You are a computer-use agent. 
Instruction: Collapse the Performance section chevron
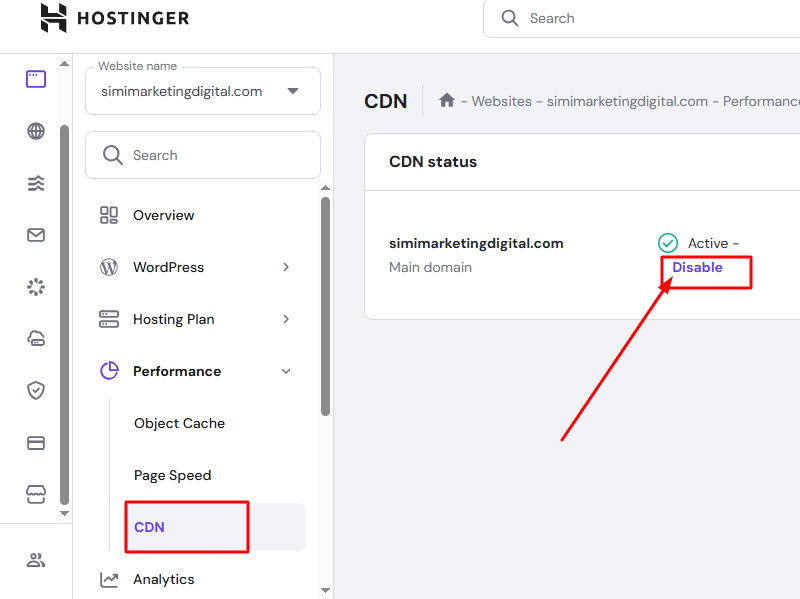pos(286,371)
